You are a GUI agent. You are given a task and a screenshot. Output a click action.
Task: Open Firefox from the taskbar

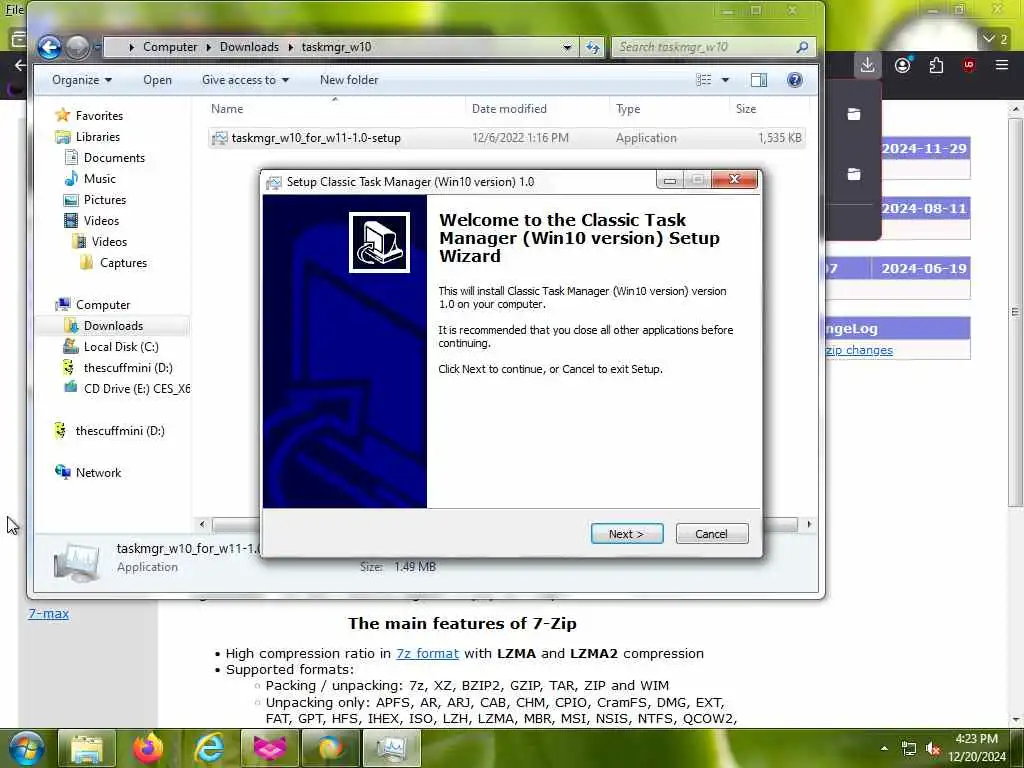tap(148, 748)
